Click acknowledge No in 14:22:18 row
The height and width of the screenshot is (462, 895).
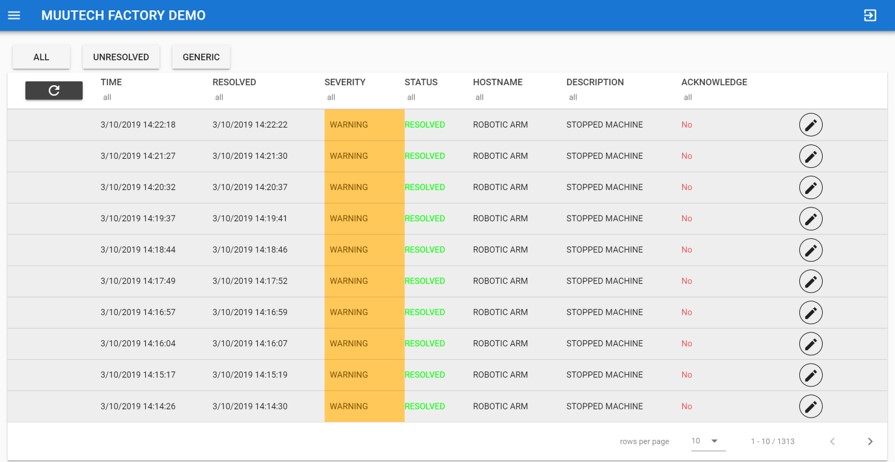pos(687,124)
